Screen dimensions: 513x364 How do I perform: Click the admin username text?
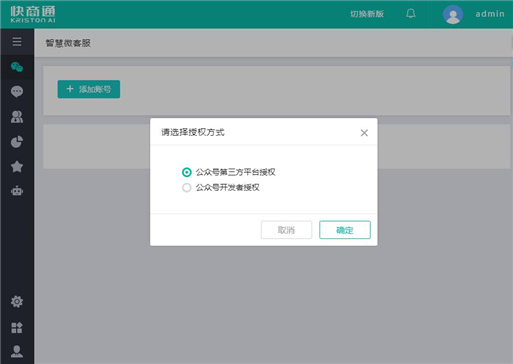(490, 14)
